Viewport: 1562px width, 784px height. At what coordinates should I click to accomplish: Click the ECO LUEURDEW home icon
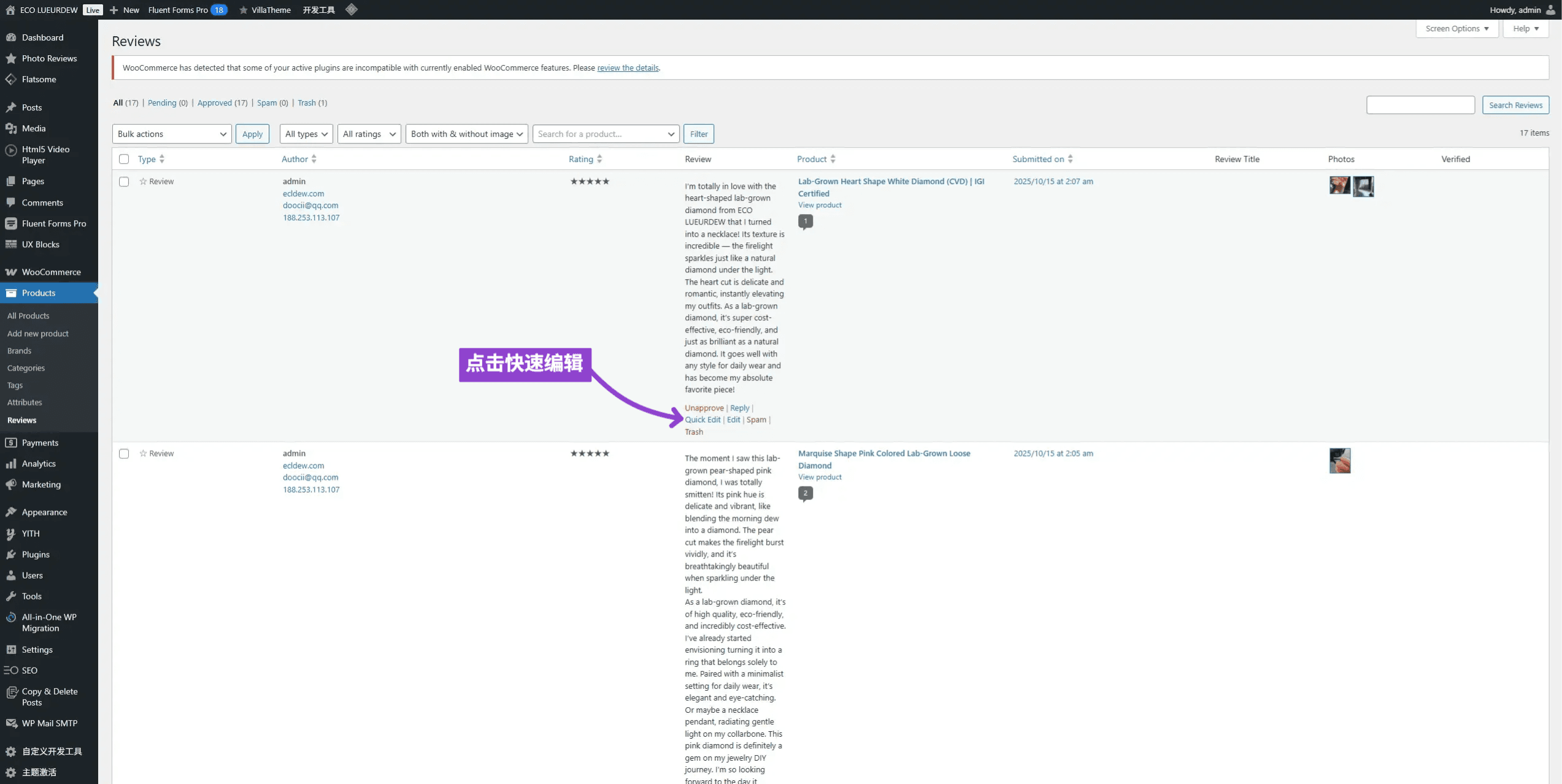(x=10, y=9)
